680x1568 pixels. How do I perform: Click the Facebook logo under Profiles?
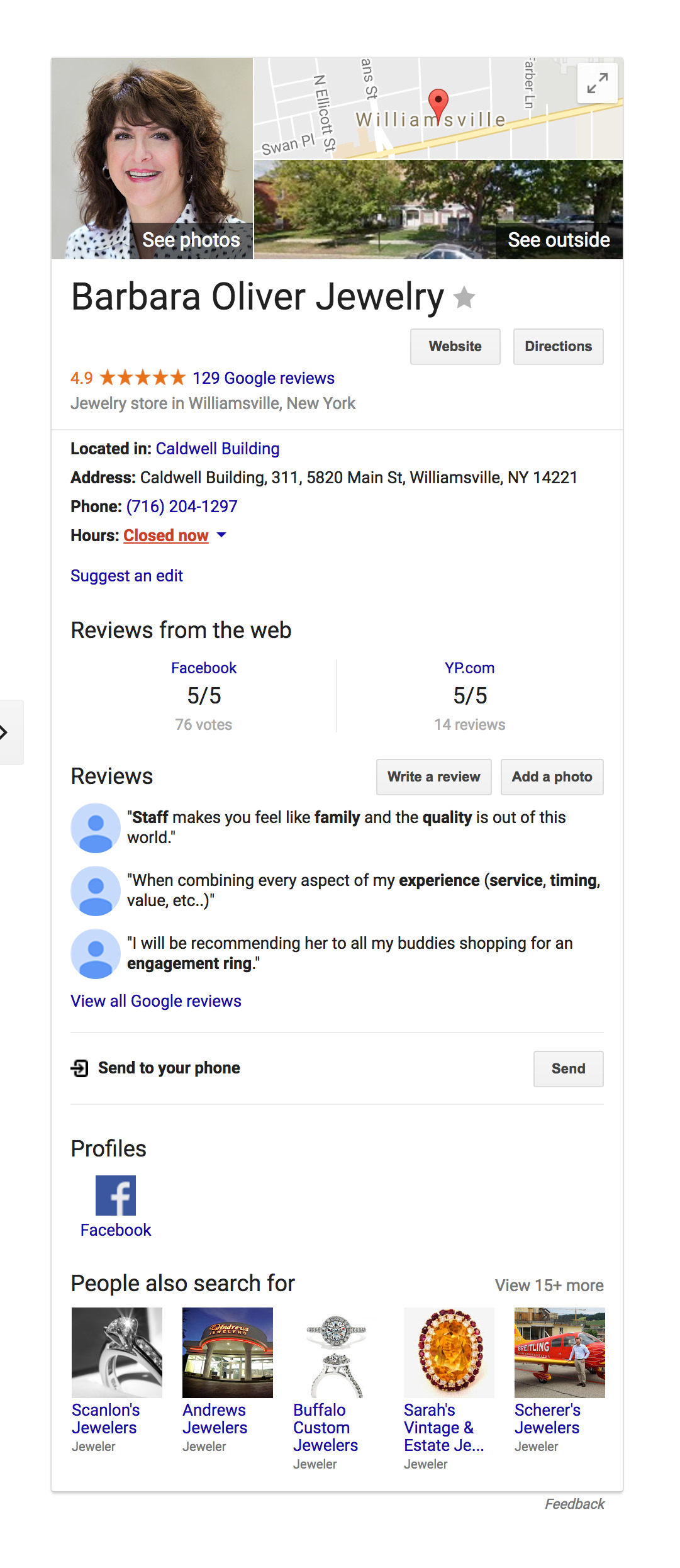(116, 1195)
